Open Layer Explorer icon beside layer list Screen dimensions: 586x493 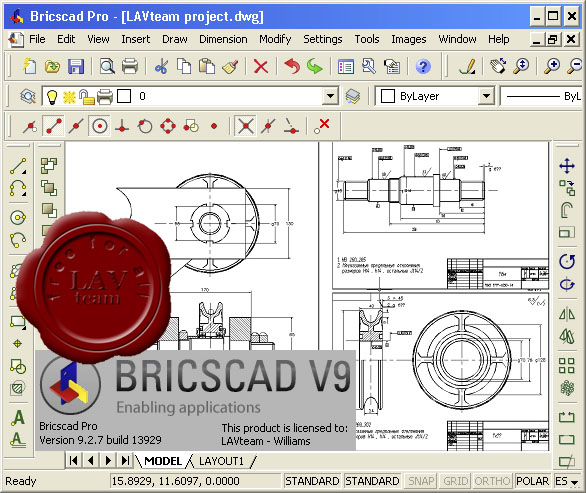(28, 96)
